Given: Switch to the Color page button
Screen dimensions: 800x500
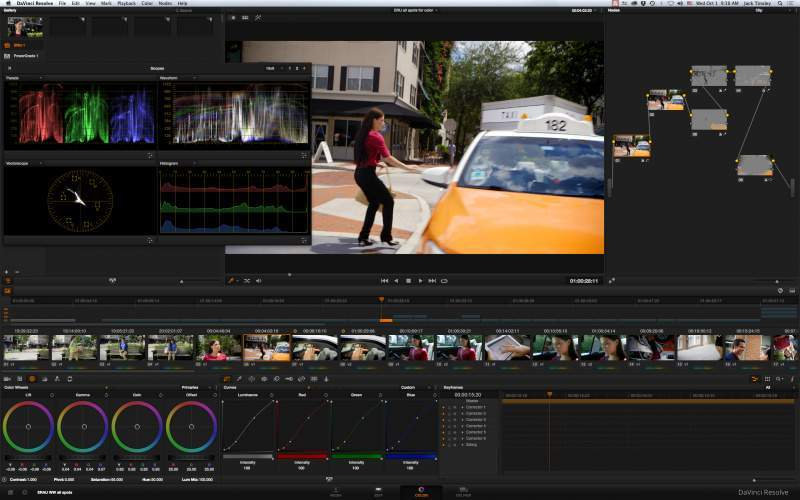Looking at the screenshot, I should tap(421, 492).
